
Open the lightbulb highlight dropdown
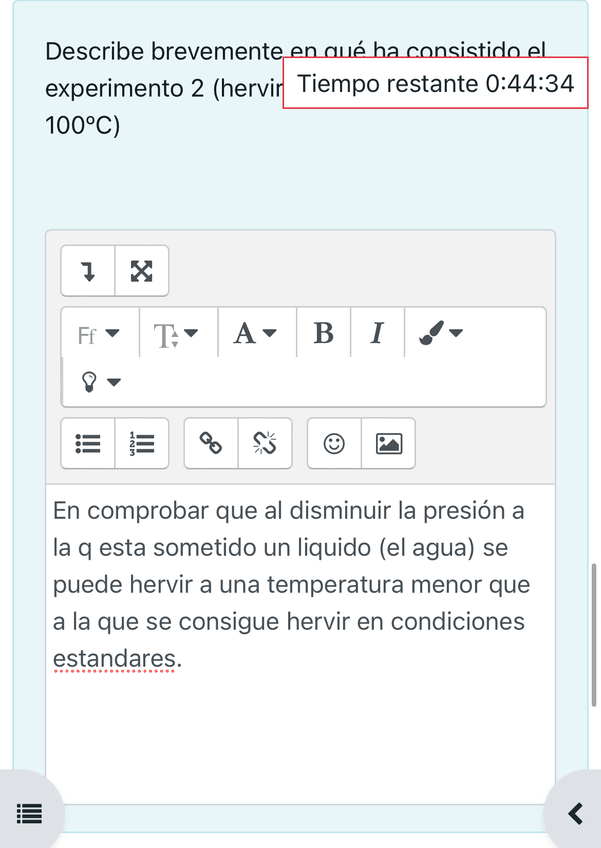point(99,381)
